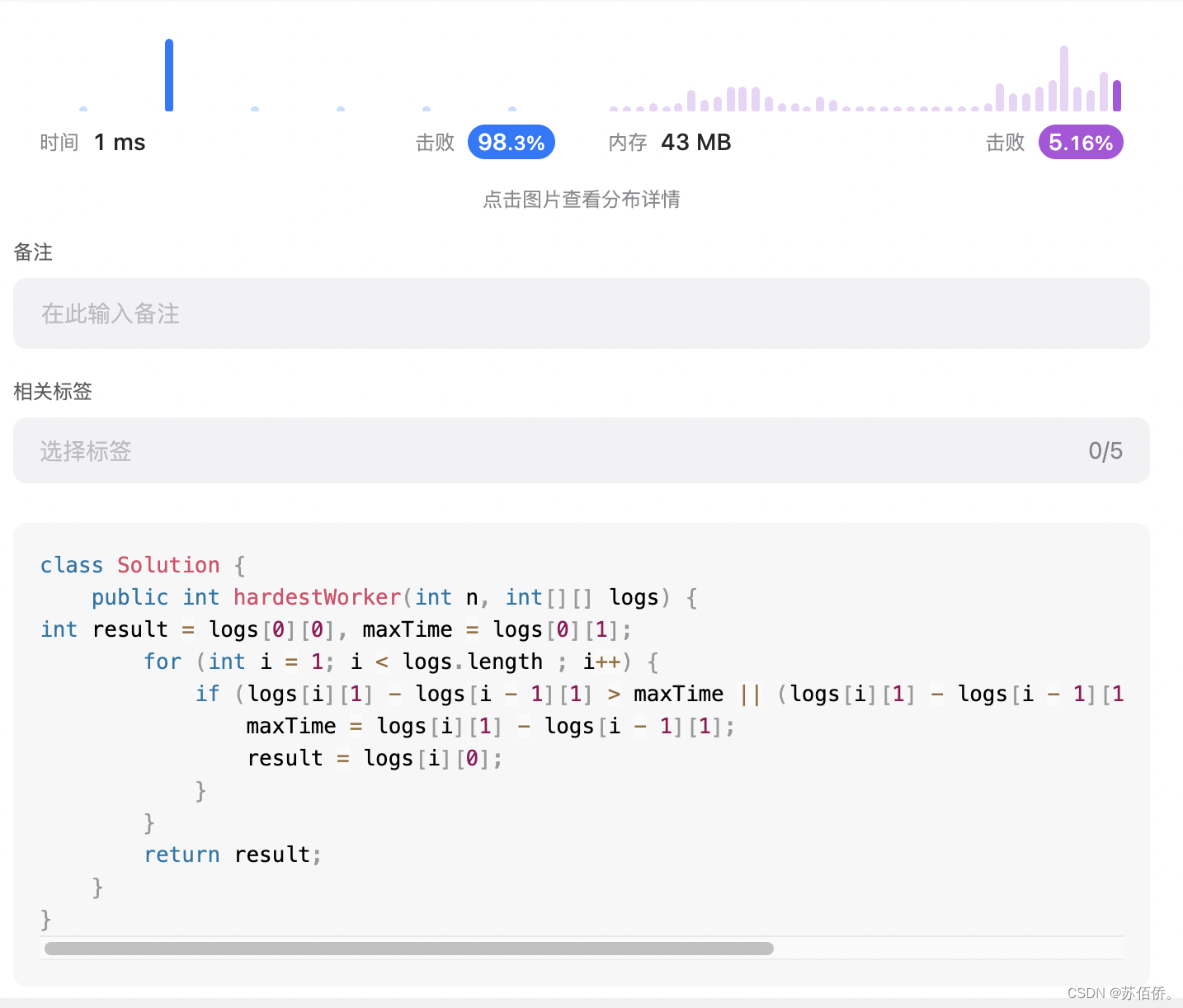Click the 'class Solution {' code line

(144, 565)
